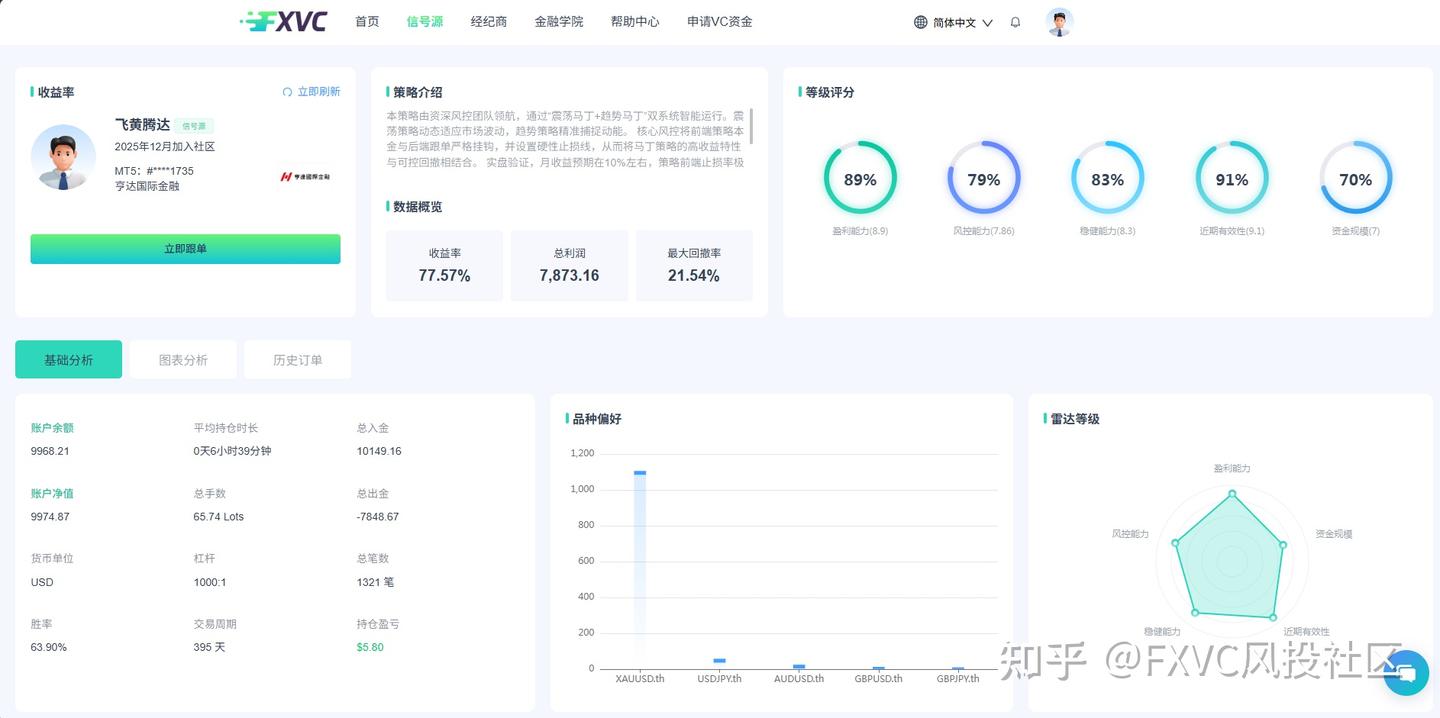Open the notification bell
The width and height of the screenshot is (1440, 718).
tap(1016, 22)
